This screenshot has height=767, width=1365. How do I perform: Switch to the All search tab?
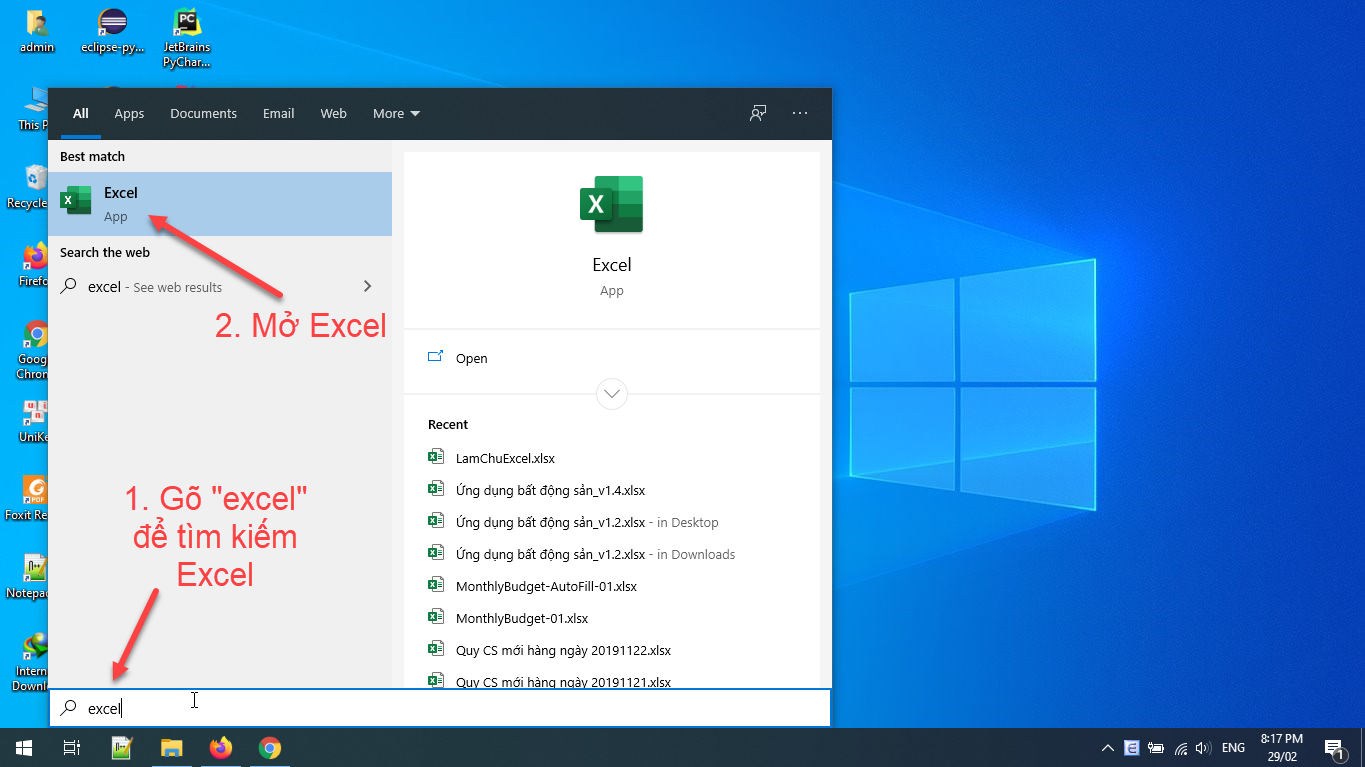click(81, 113)
